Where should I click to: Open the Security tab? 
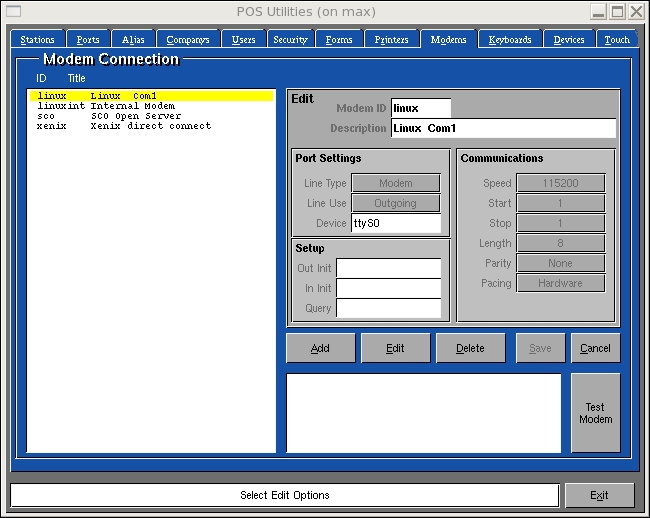point(291,39)
